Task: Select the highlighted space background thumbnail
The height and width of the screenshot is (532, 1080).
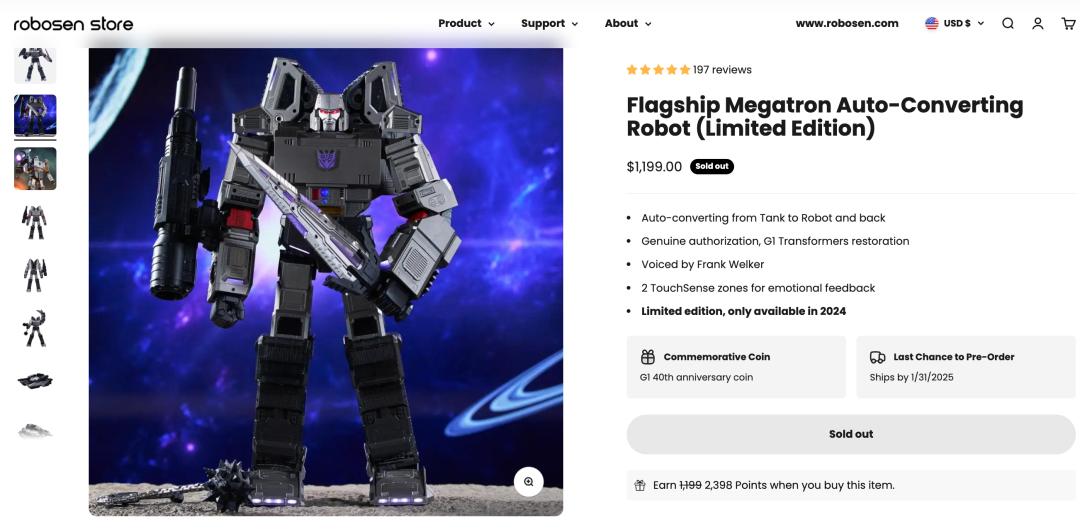Action: (x=35, y=116)
